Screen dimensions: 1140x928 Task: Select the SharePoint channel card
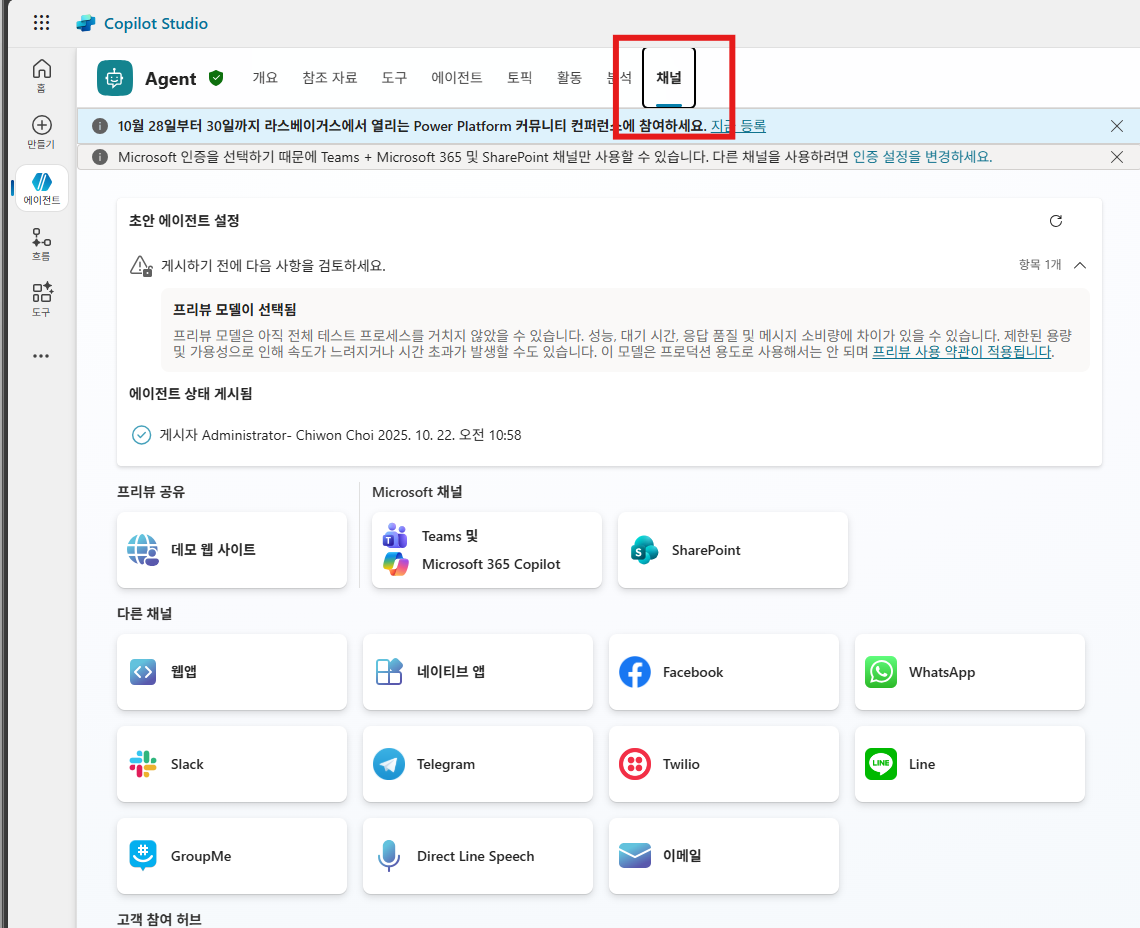click(x=733, y=550)
